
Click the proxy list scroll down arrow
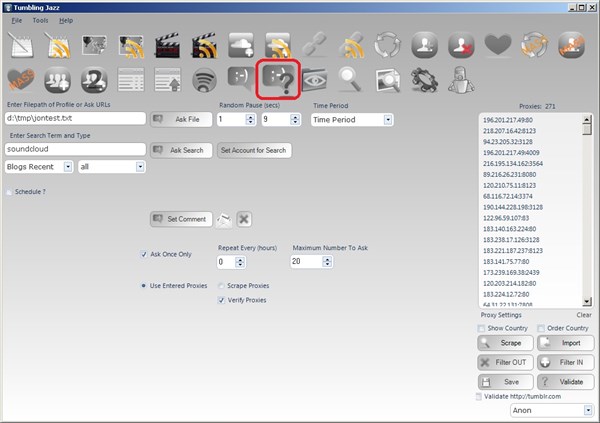tap(587, 302)
